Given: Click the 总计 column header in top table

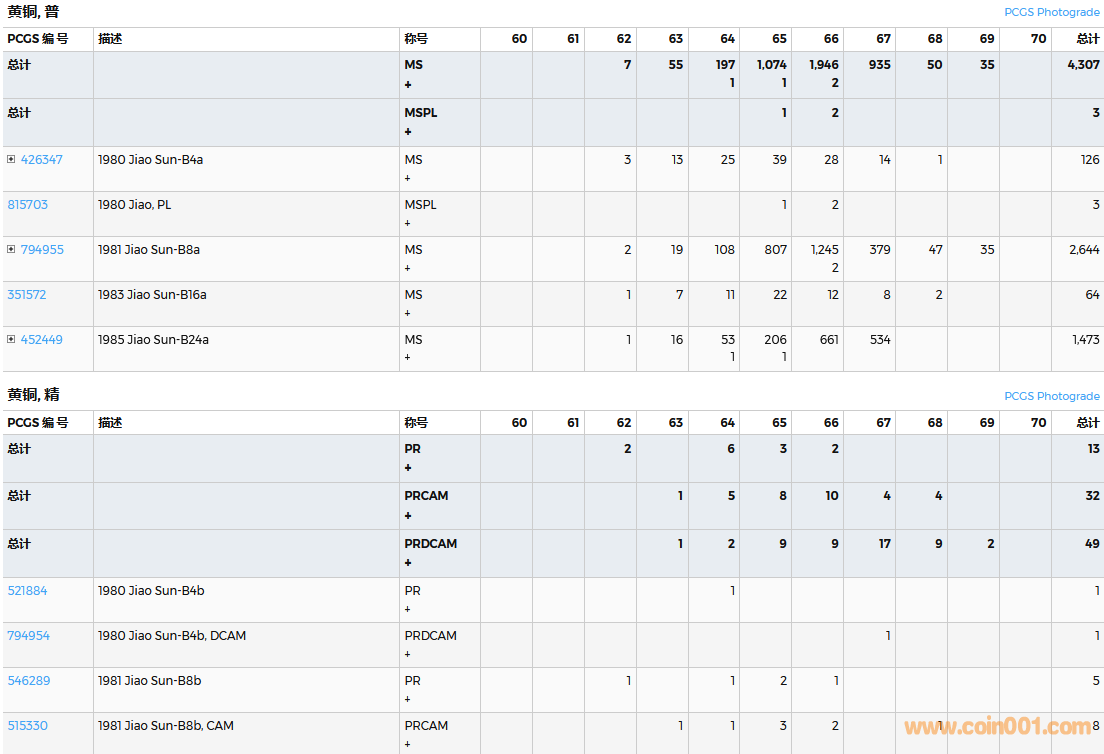Looking at the screenshot, I should coord(1087,39).
